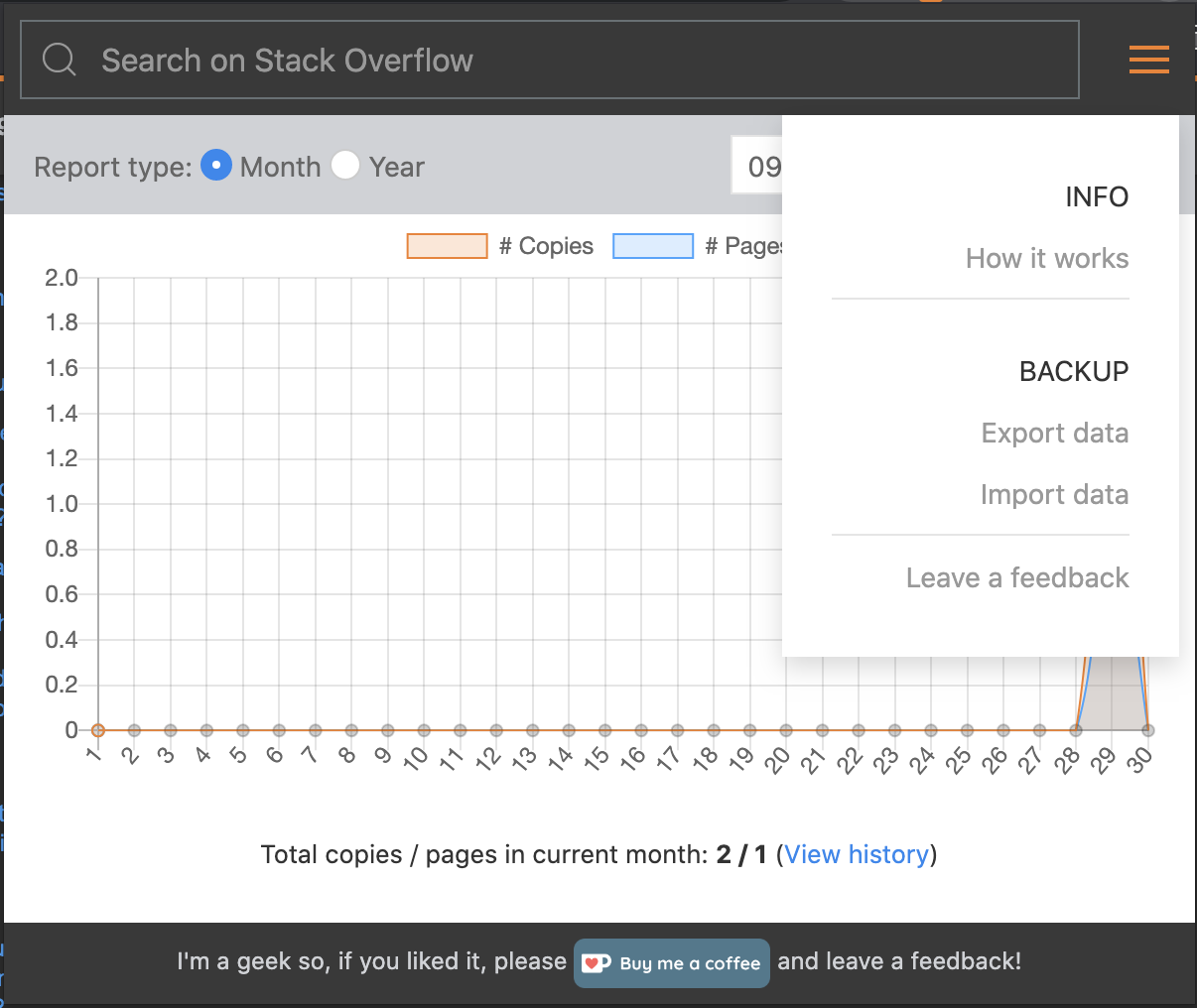Click the data point at day 1

96,729
